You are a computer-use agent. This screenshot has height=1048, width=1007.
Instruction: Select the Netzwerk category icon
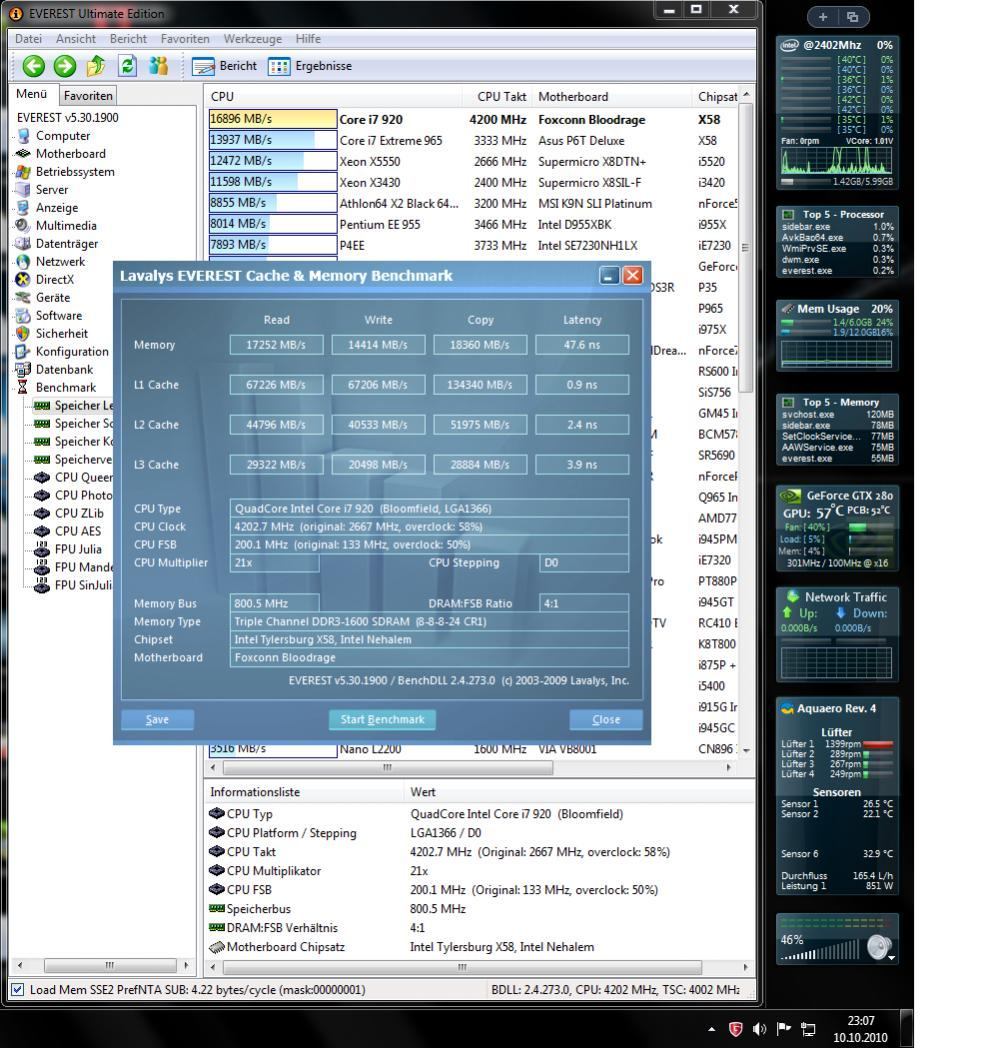coord(23,262)
